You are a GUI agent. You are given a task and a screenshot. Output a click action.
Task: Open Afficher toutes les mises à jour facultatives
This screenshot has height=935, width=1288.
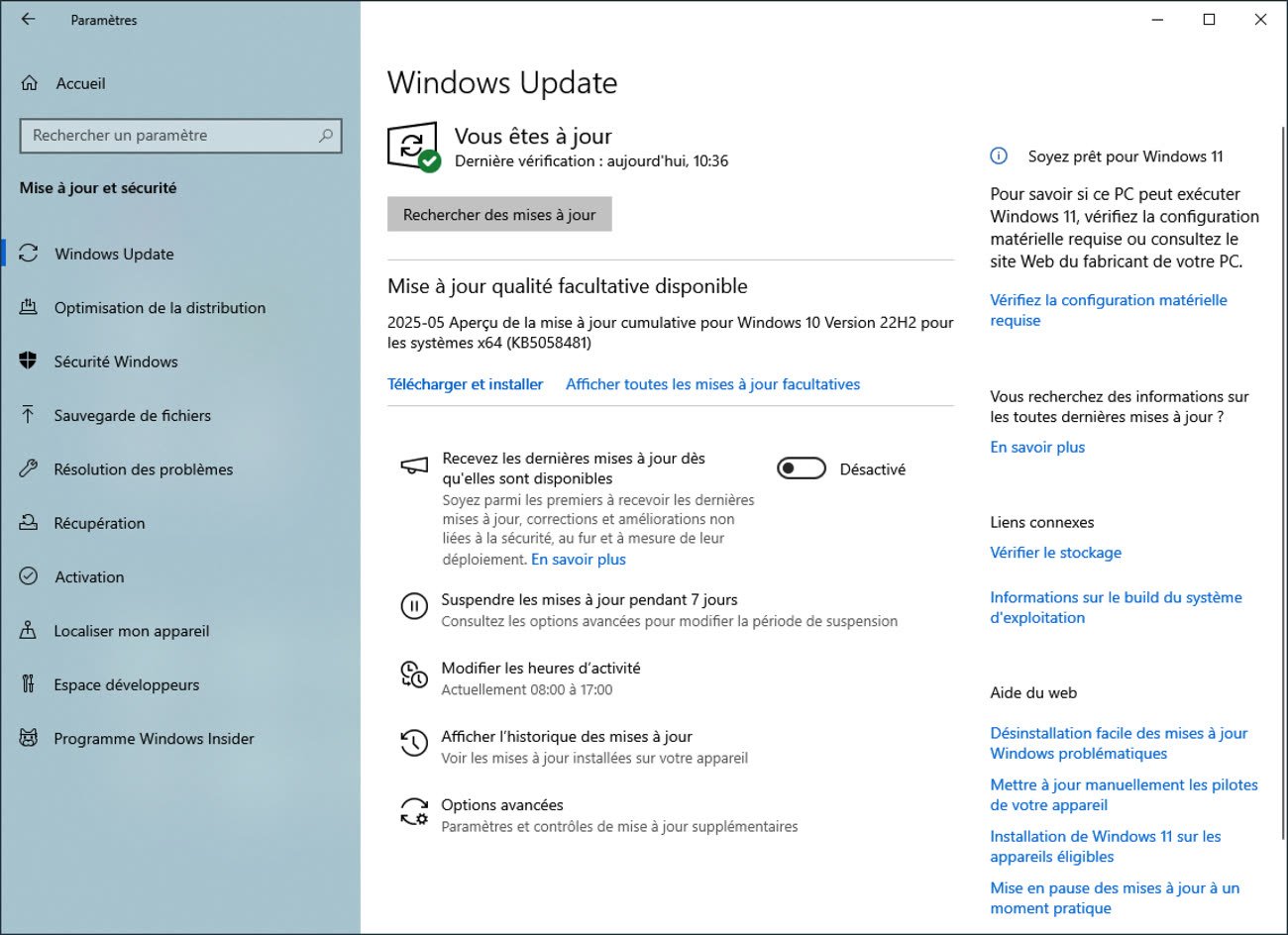712,384
